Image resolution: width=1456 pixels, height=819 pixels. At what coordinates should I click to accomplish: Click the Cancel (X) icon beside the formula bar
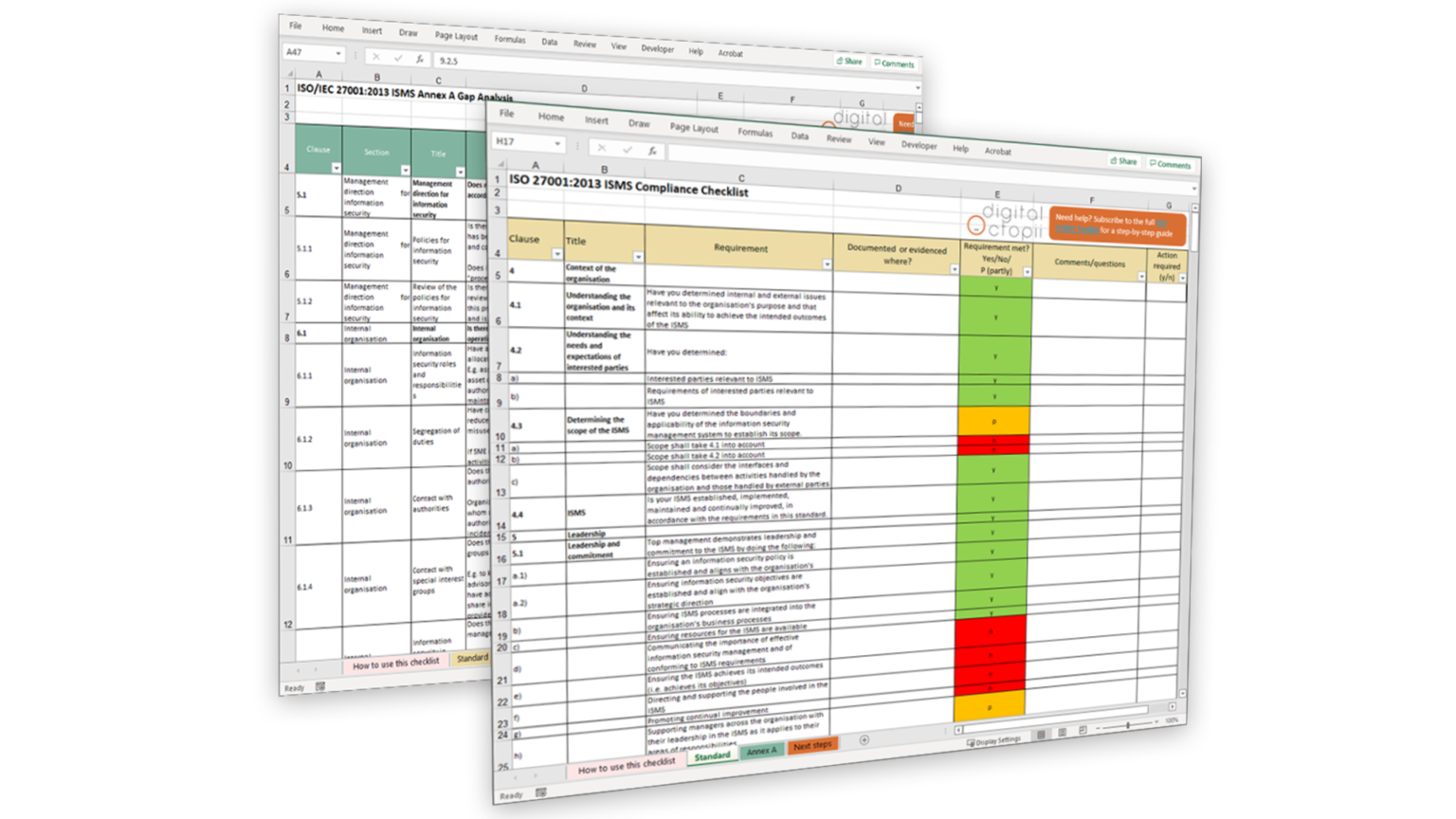click(x=601, y=149)
